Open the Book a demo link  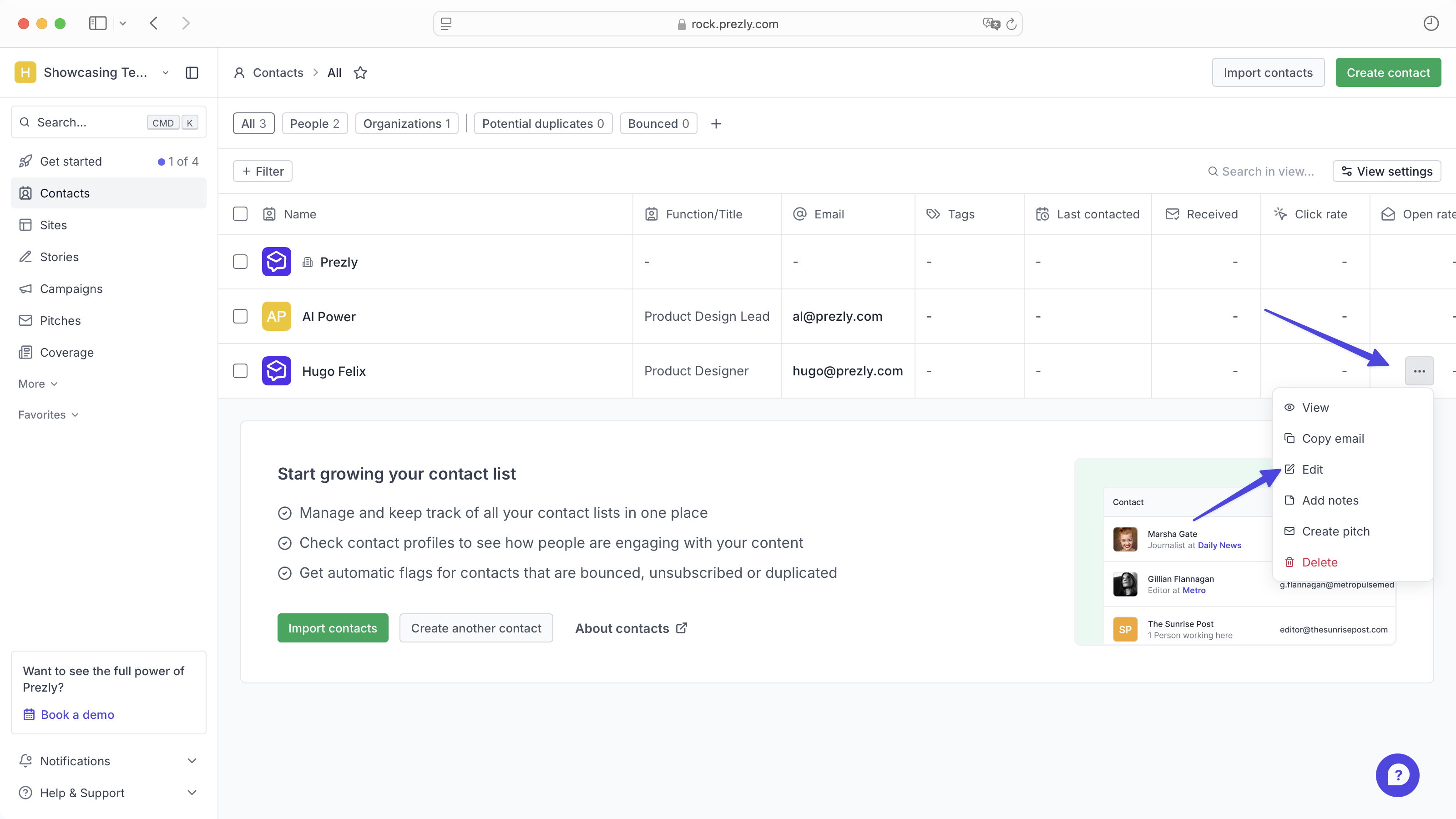(x=77, y=714)
